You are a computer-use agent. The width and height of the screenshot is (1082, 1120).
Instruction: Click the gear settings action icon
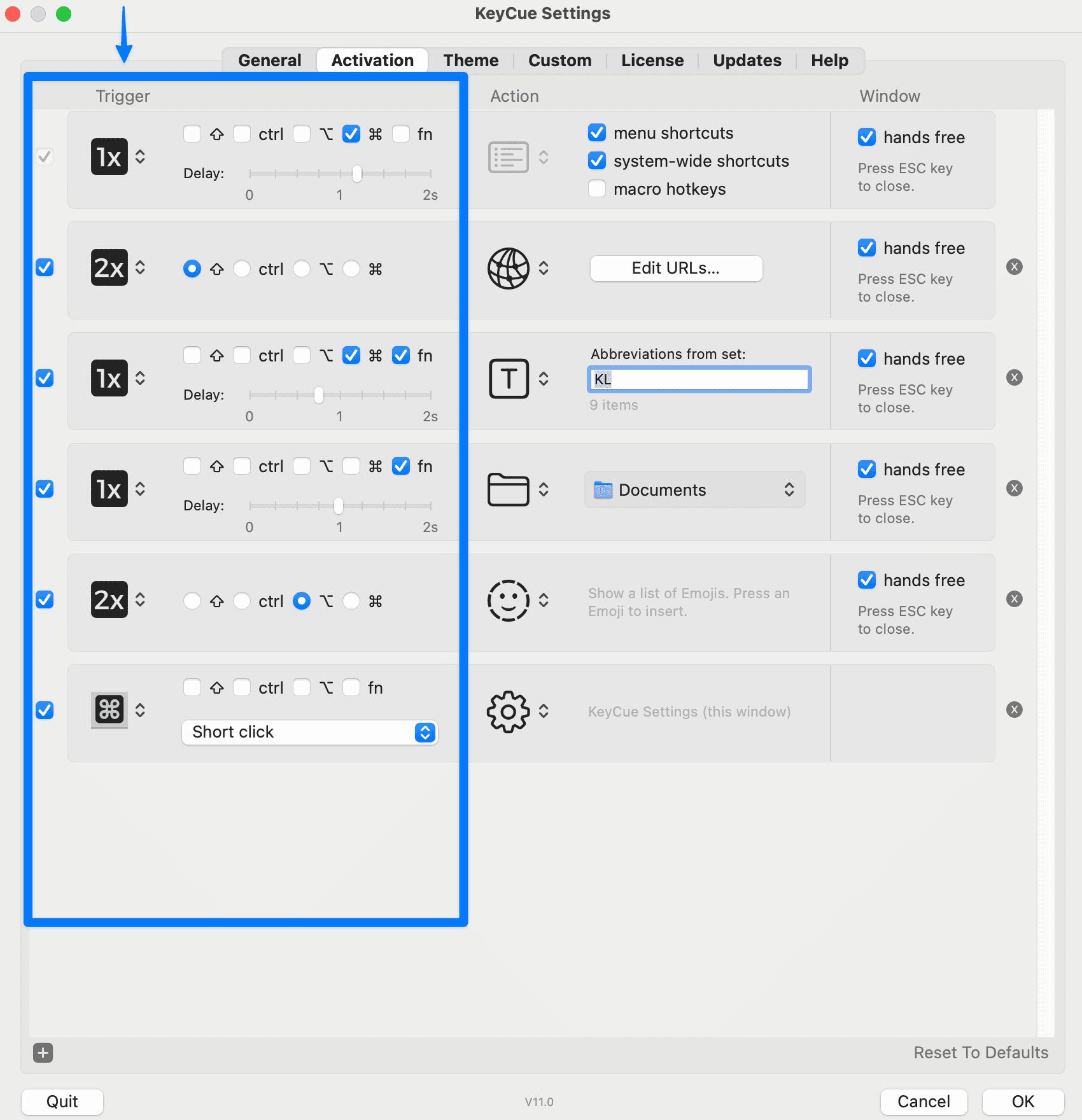coord(508,711)
